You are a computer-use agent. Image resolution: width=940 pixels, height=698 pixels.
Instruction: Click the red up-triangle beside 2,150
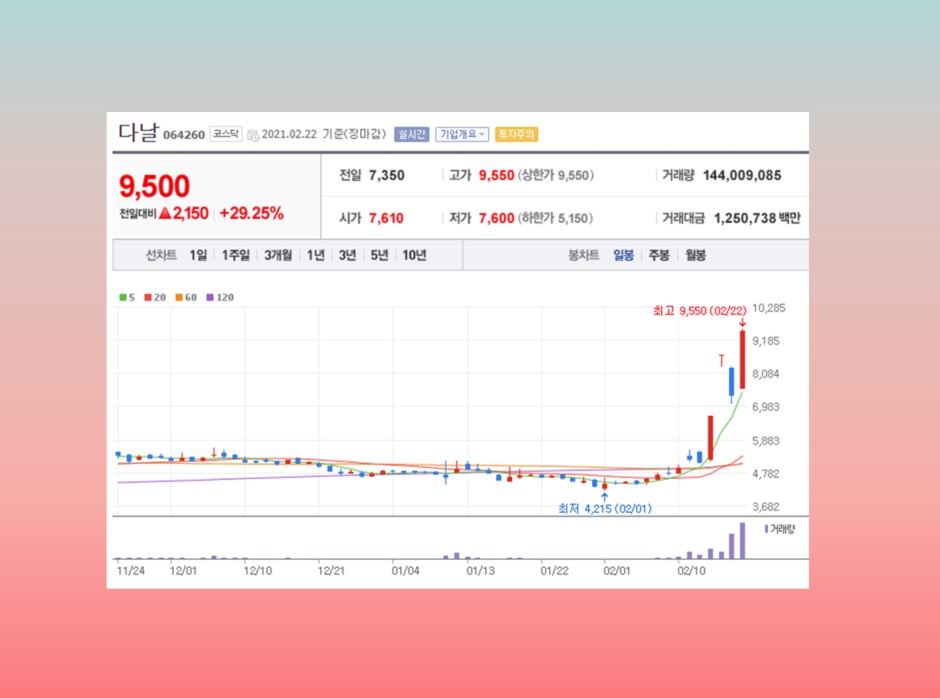165,213
